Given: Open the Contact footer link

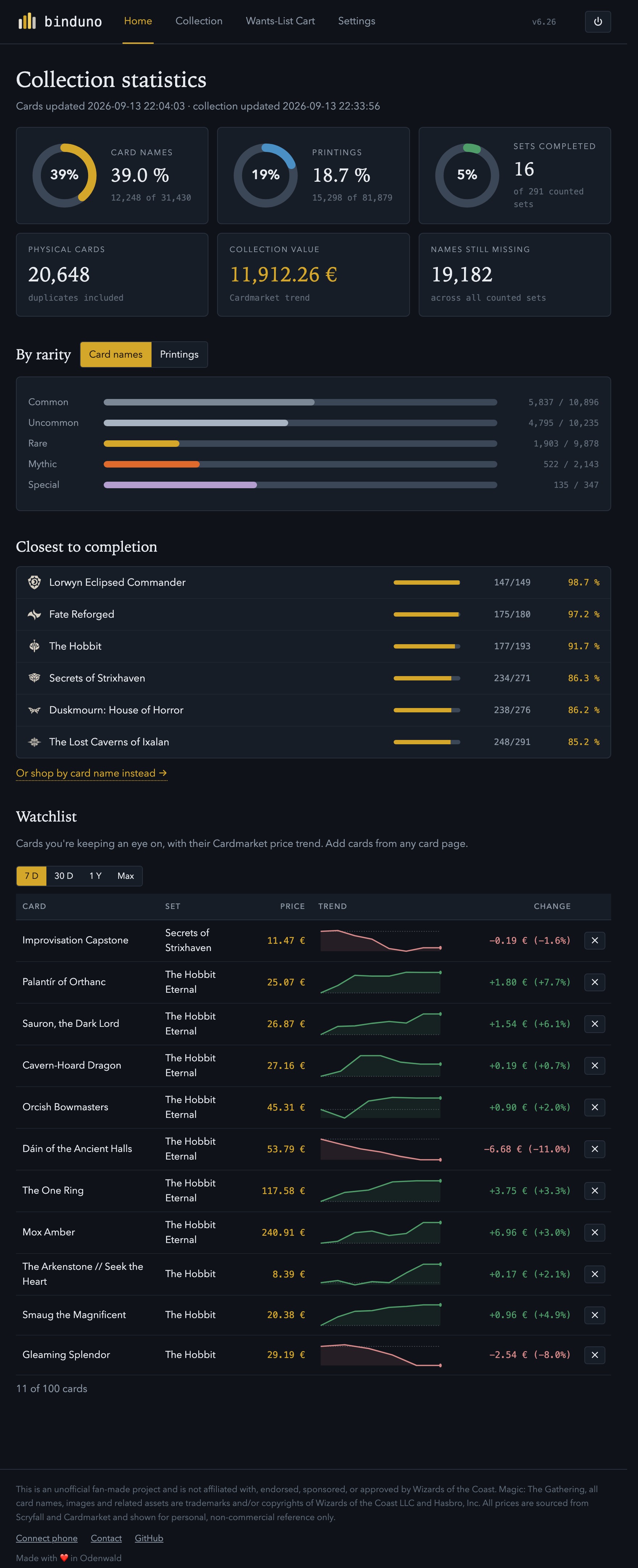Looking at the screenshot, I should tap(107, 1538).
